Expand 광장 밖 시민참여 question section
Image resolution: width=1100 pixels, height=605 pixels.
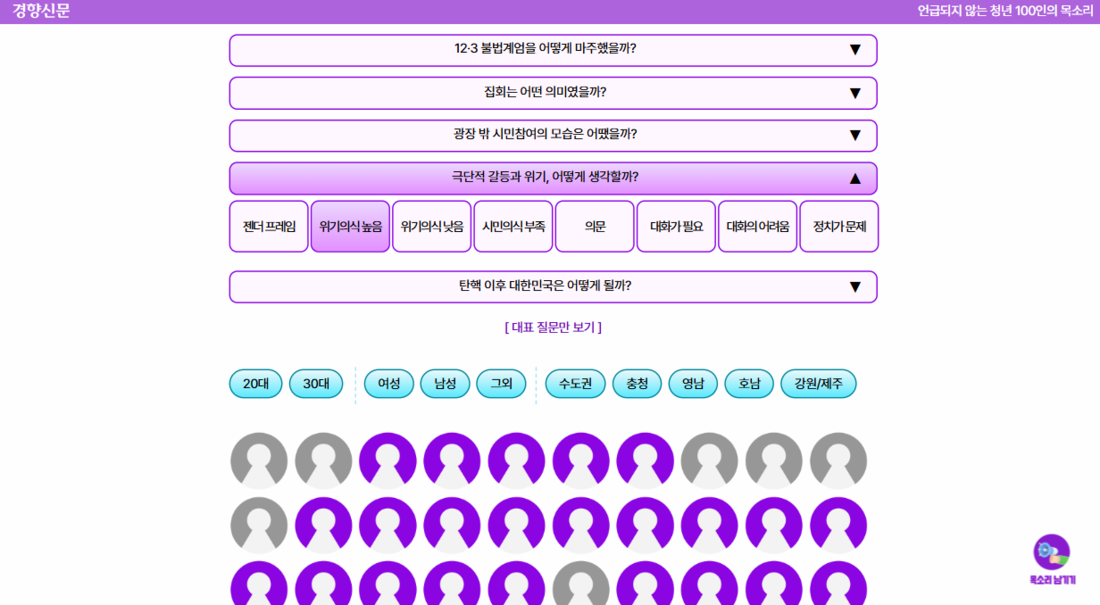pyautogui.click(x=554, y=135)
